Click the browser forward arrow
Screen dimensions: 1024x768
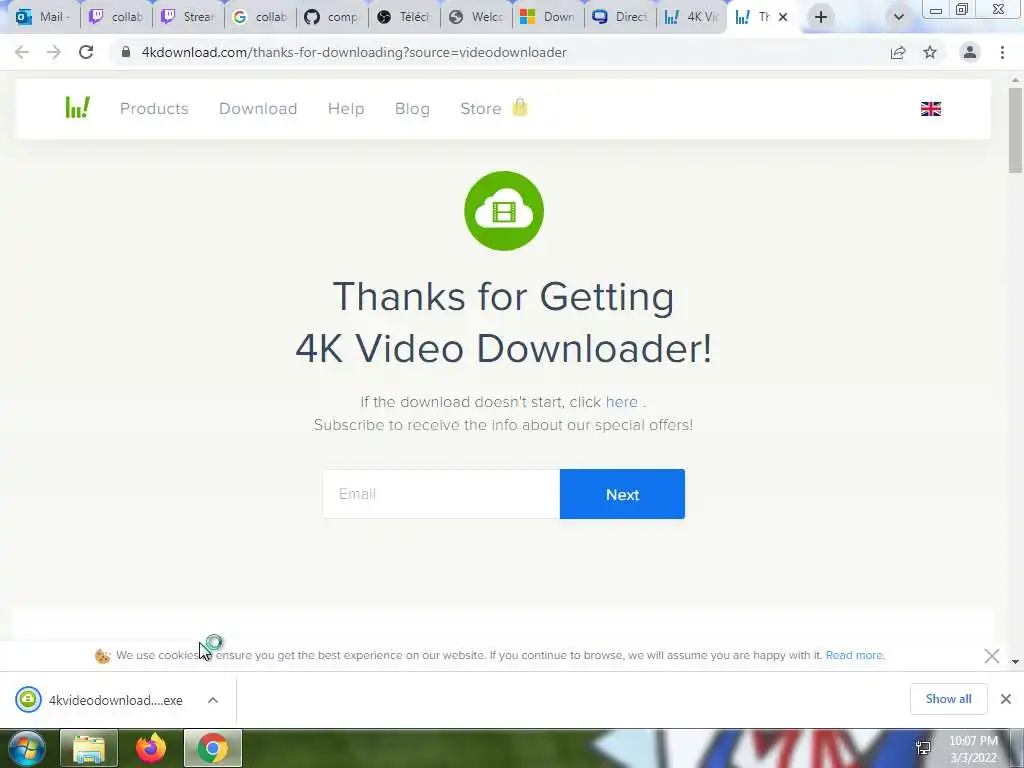coord(54,52)
